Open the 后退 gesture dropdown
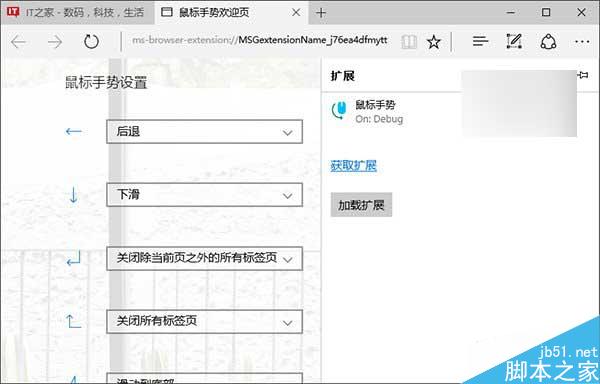This screenshot has height=384, width=600. (x=204, y=132)
